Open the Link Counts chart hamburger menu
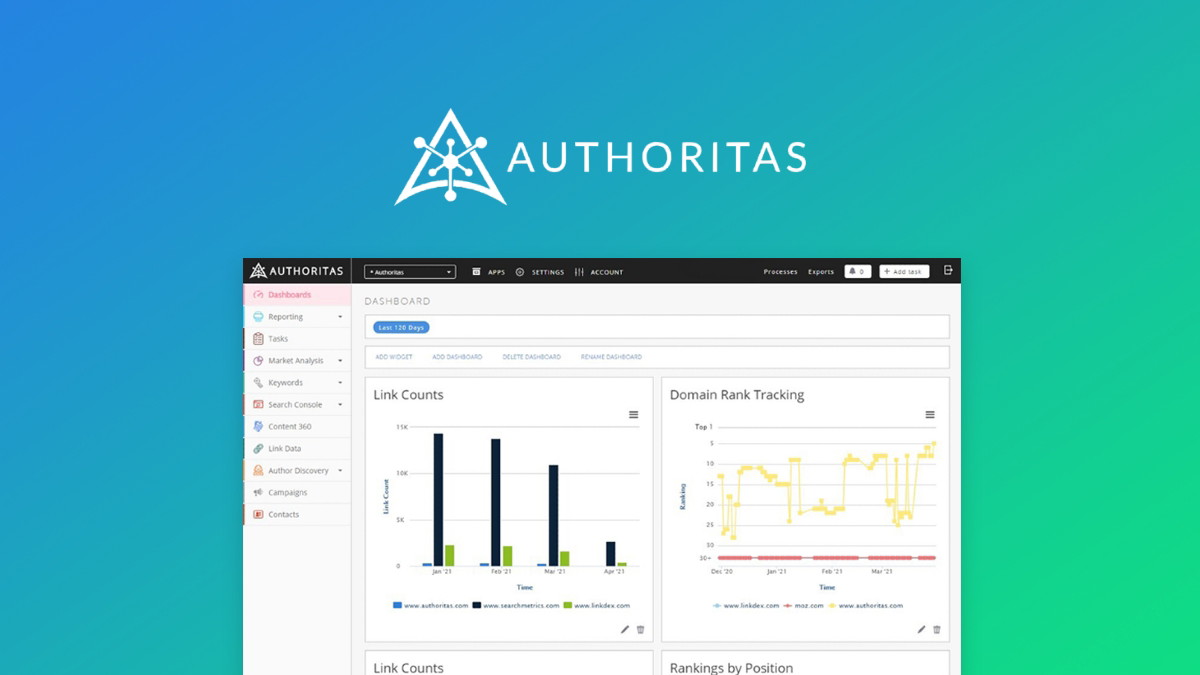 pos(634,415)
